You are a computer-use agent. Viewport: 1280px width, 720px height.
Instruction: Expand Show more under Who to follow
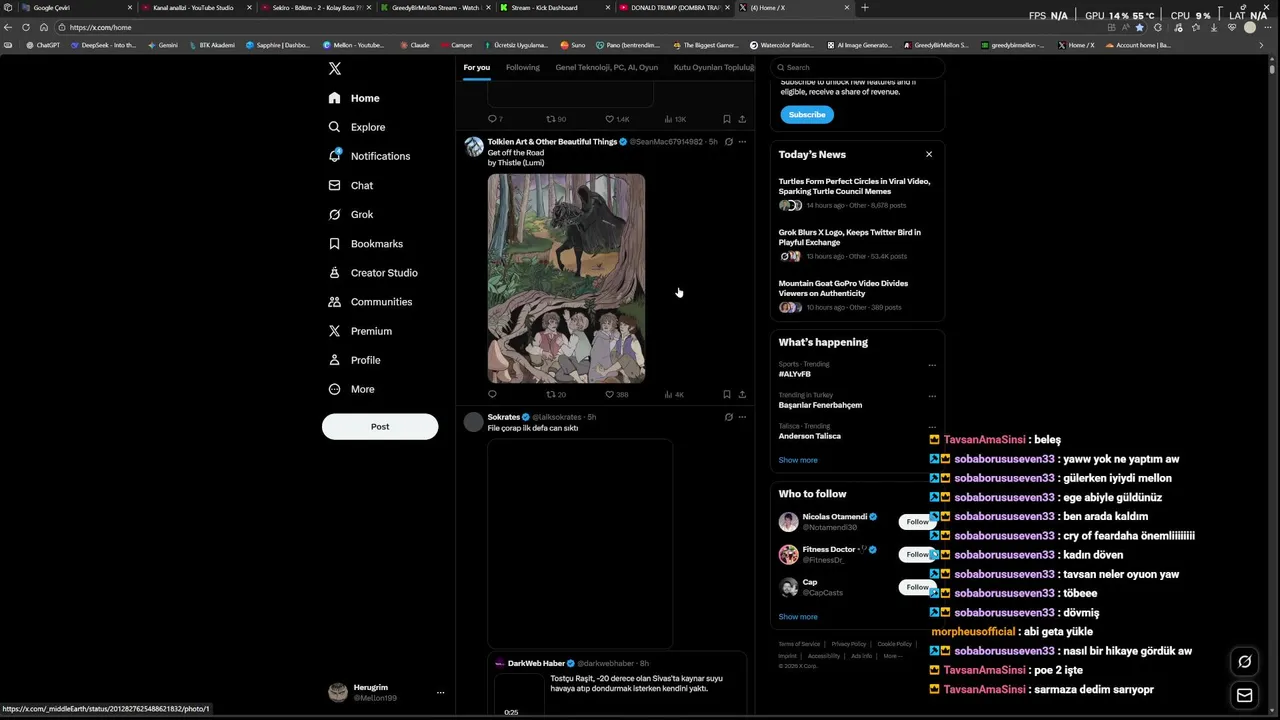click(798, 617)
